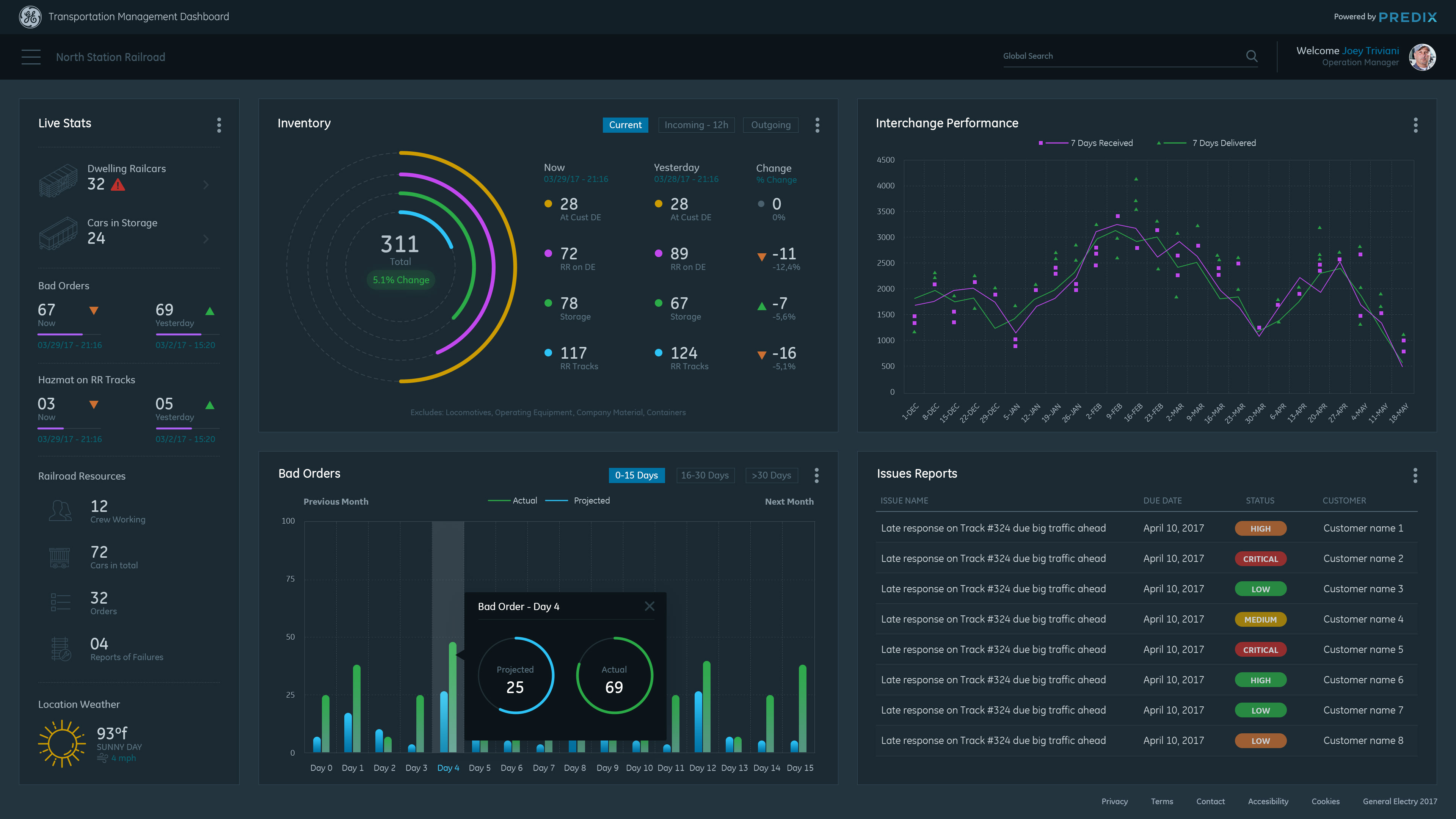Click the Dwelling Railcars warning icon
The height and width of the screenshot is (819, 1456).
pyautogui.click(x=118, y=185)
